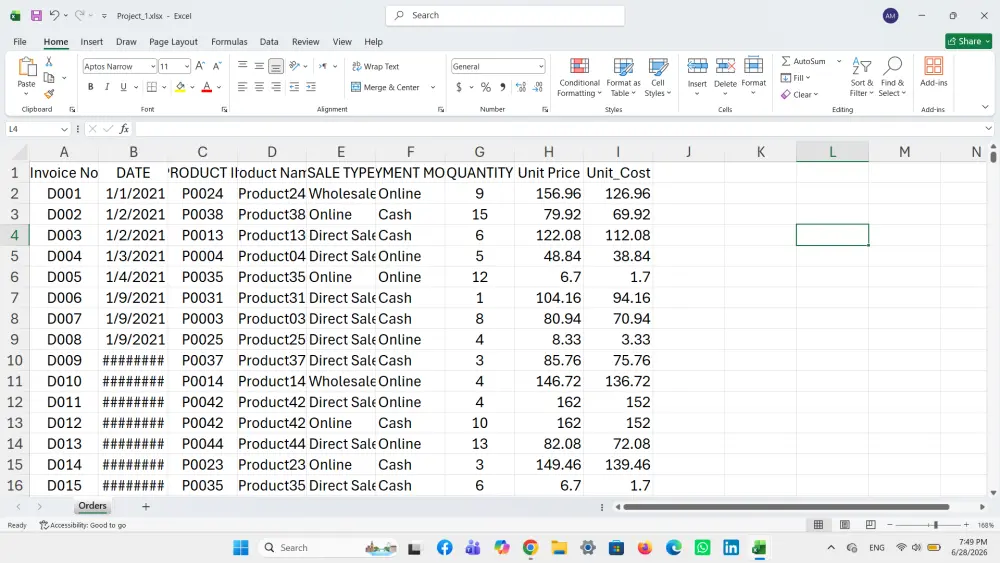Set Top Align vertical alignment
The height and width of the screenshot is (563, 1000).
click(x=242, y=66)
